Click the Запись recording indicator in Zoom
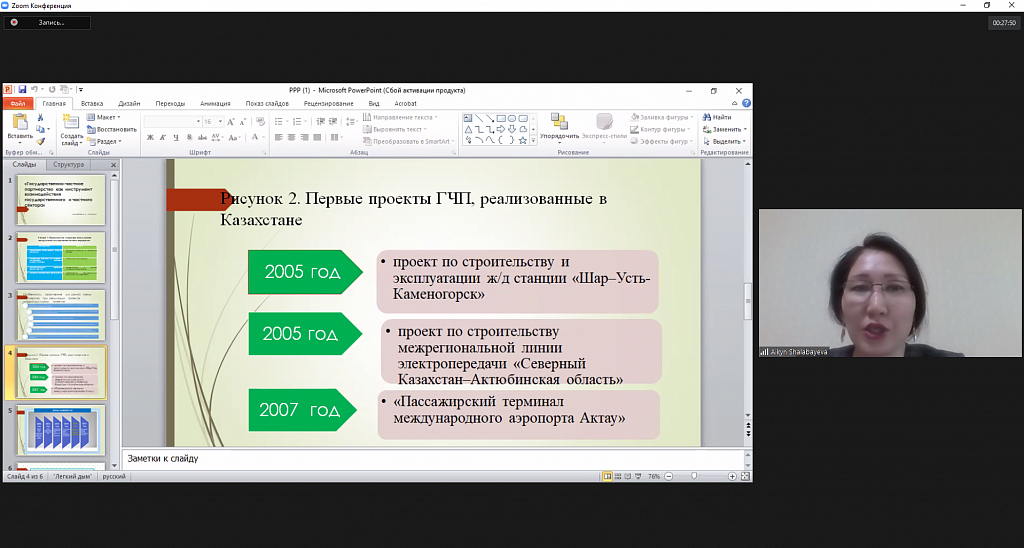Image resolution: width=1024 pixels, height=548 pixels. (47, 22)
